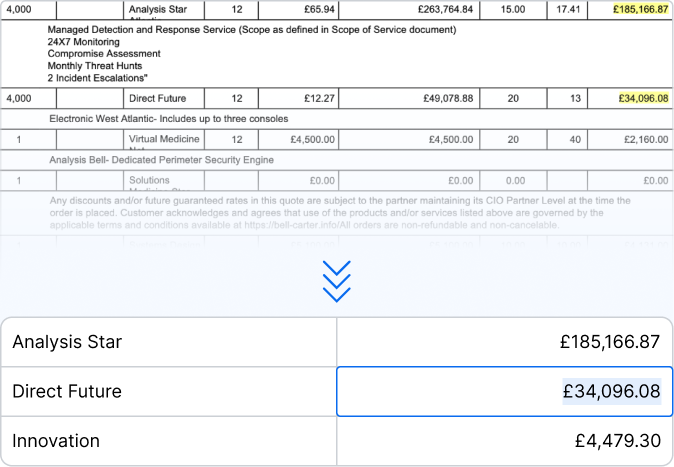Click the double chevron down arrow icon
The image size is (674, 467).
[x=337, y=281]
